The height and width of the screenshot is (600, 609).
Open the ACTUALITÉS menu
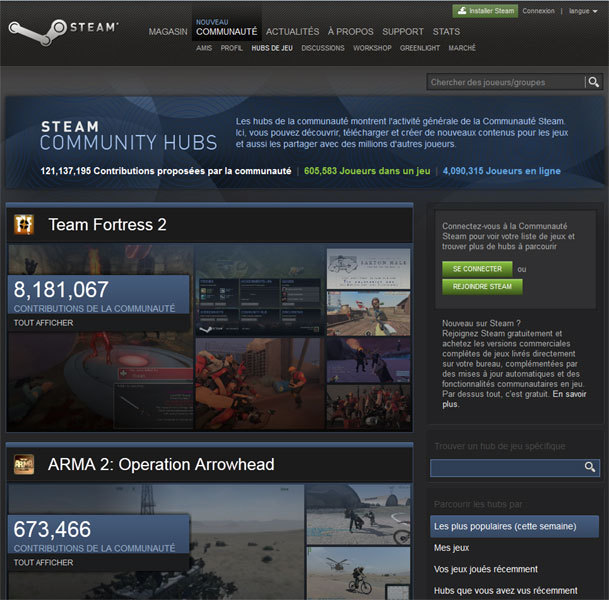pyautogui.click(x=292, y=31)
